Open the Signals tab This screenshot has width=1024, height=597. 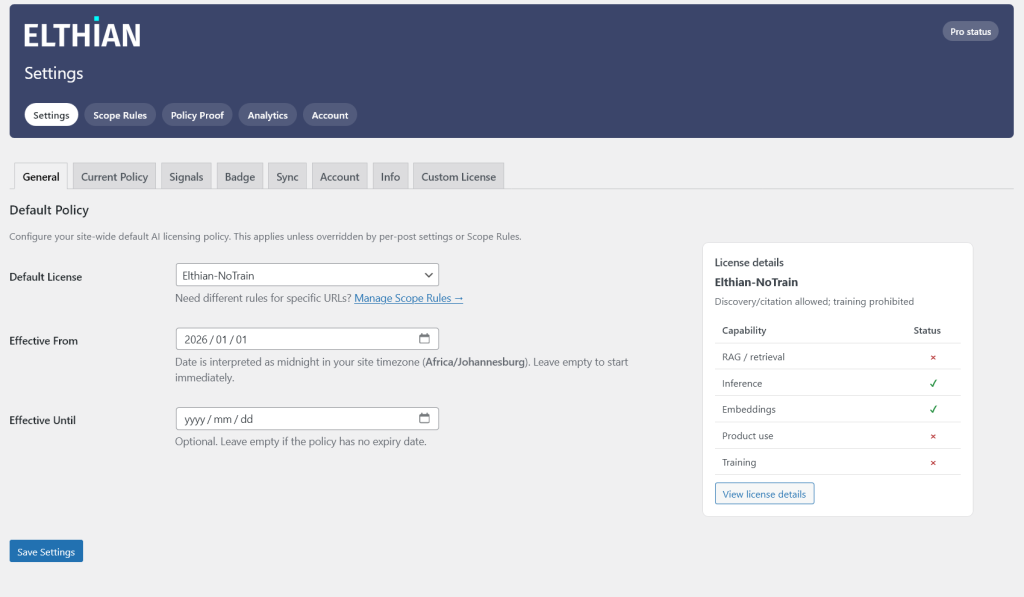[x=186, y=177]
